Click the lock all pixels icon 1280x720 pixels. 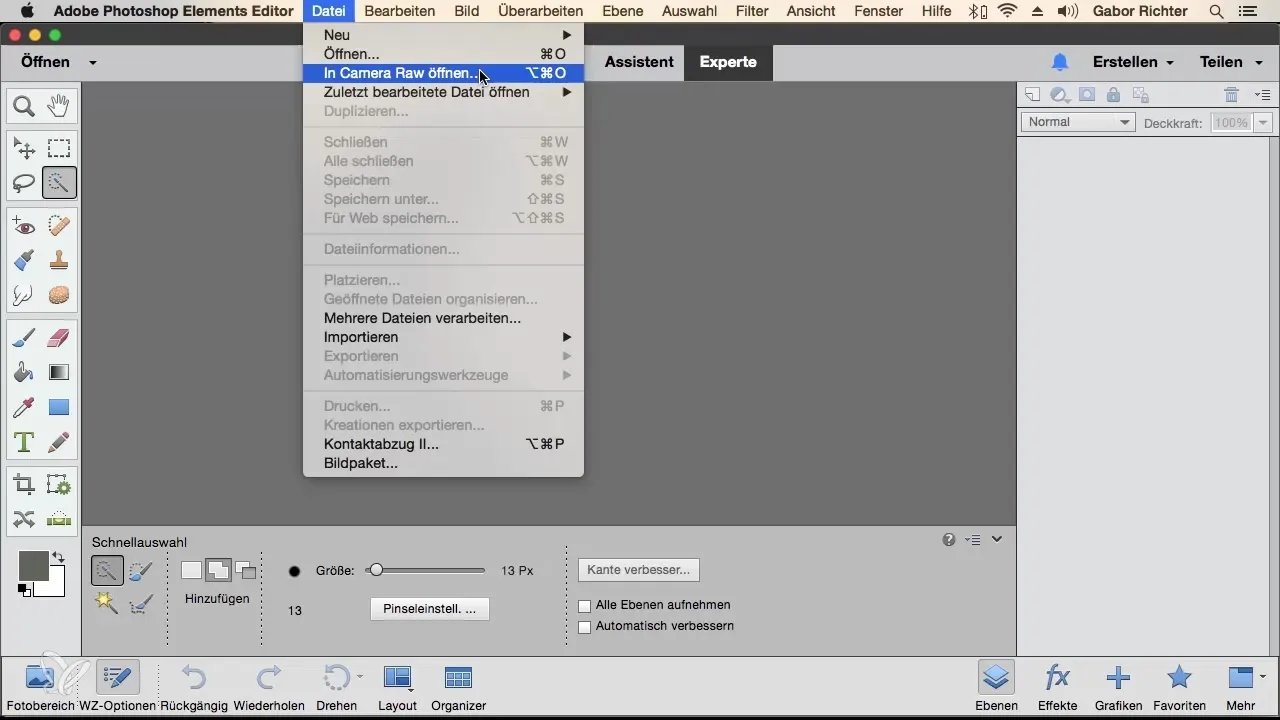coord(1113,95)
